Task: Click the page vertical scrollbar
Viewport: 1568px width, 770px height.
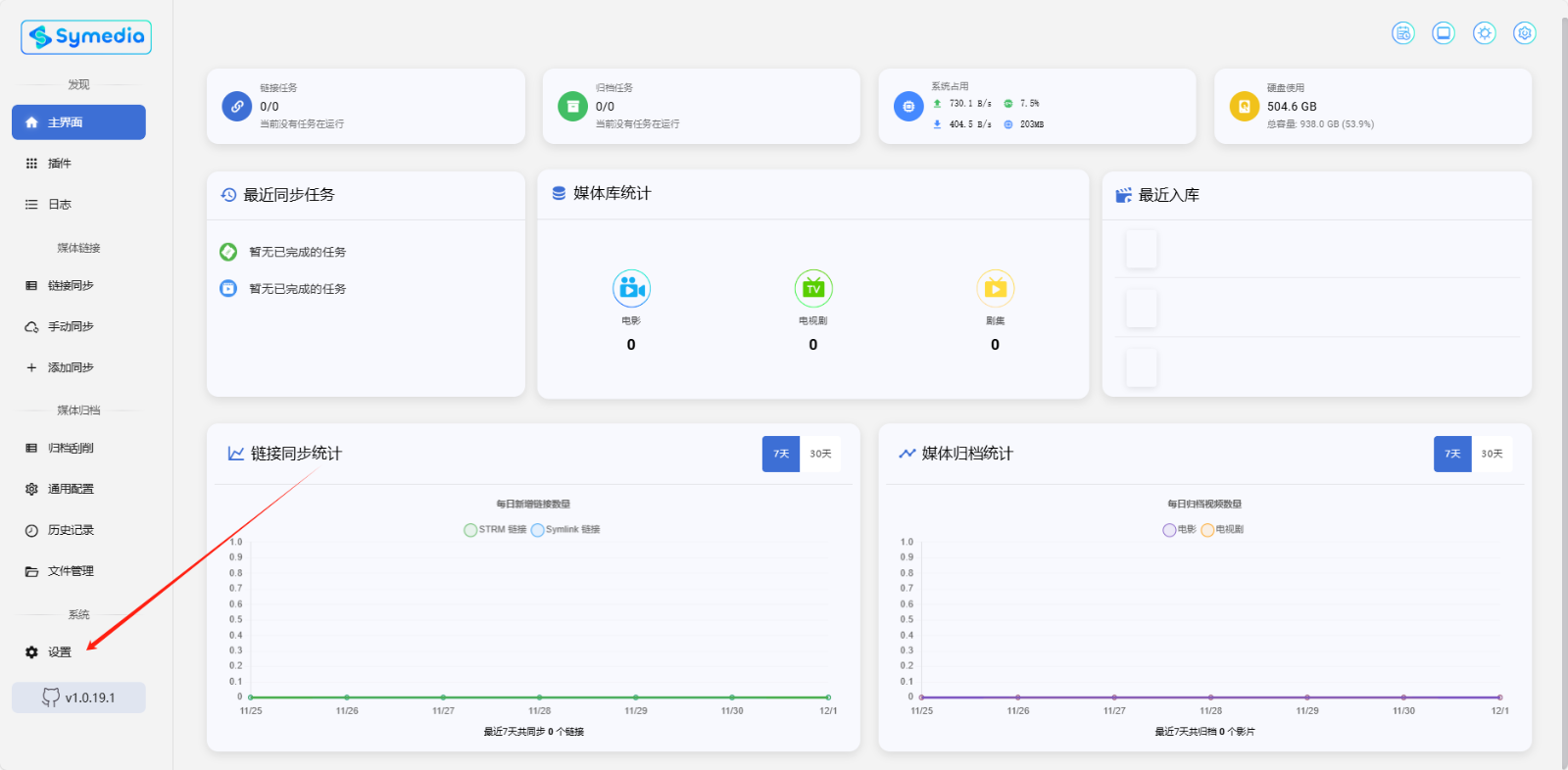Action: point(1564,392)
